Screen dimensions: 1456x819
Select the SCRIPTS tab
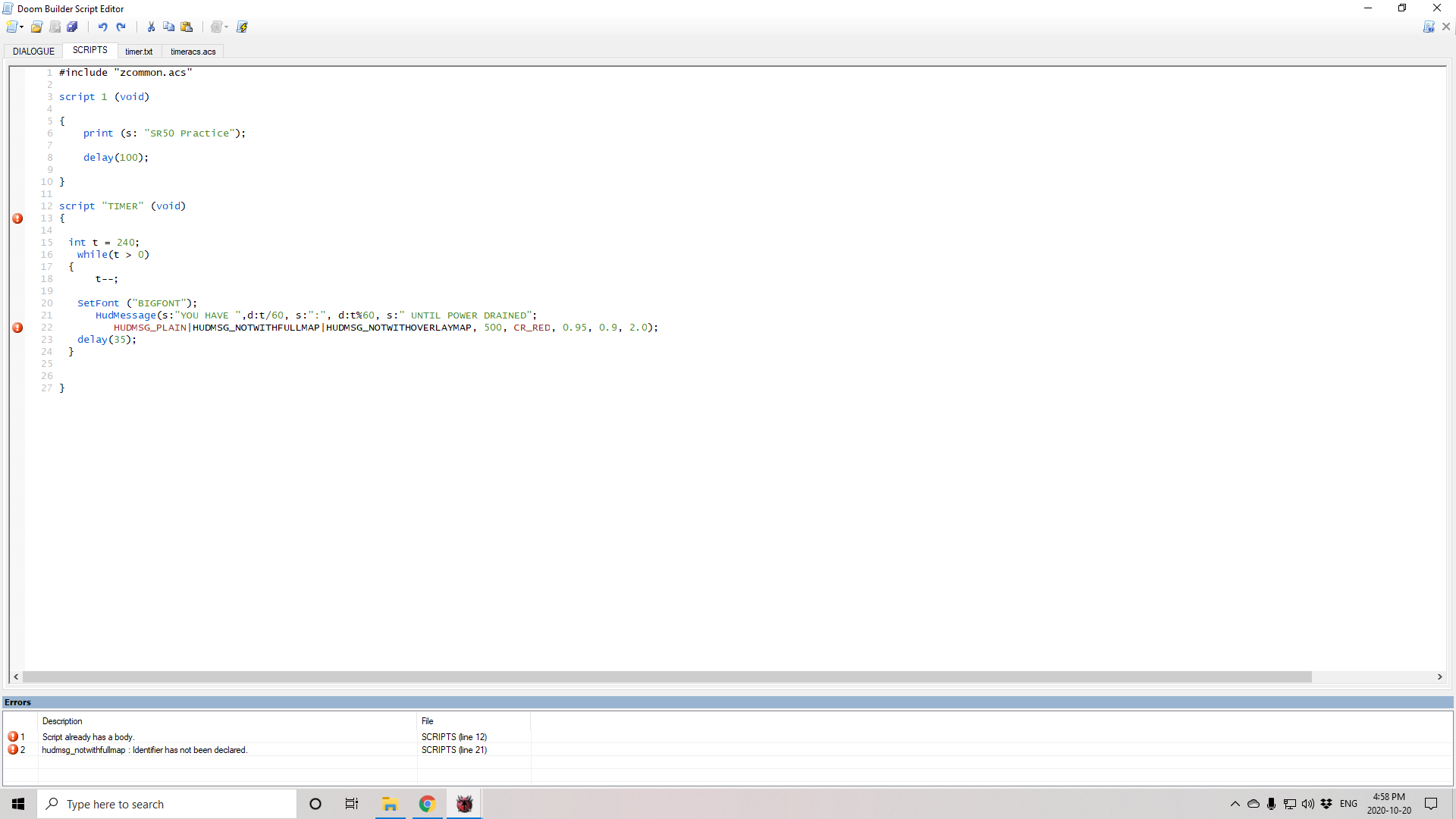89,50
